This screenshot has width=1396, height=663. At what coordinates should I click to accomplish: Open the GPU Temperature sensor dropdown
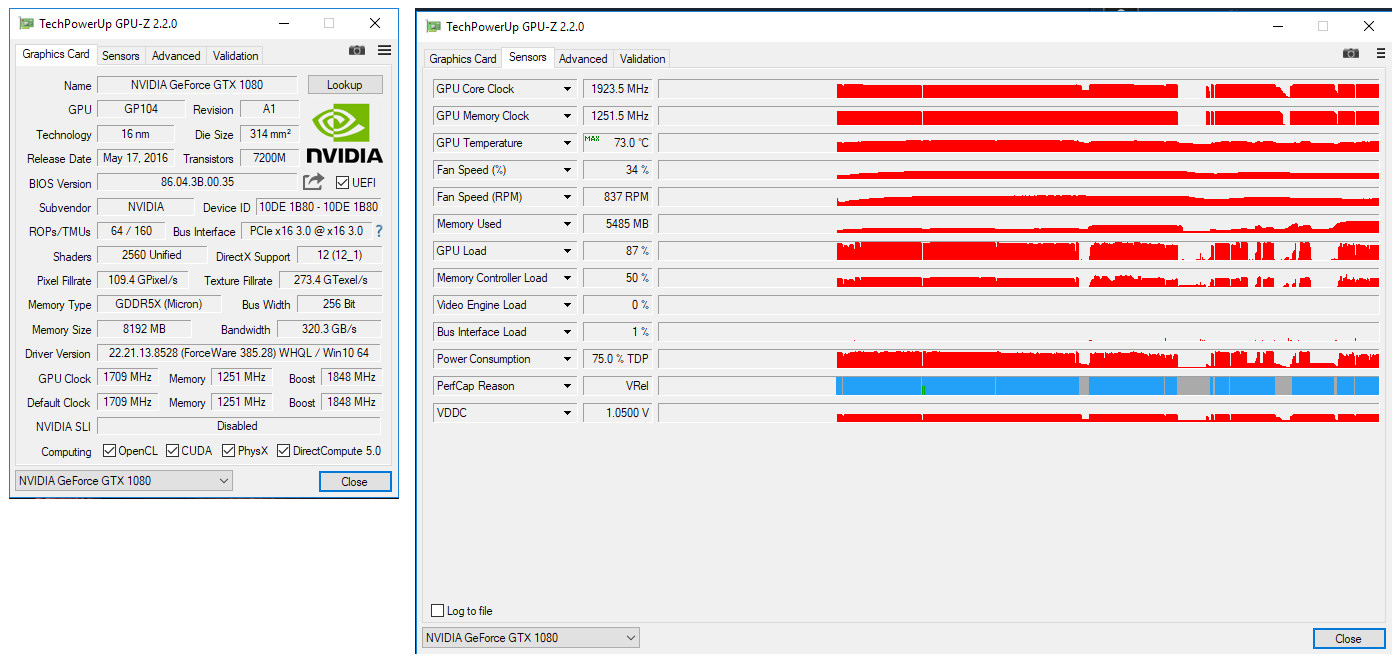[x=567, y=143]
